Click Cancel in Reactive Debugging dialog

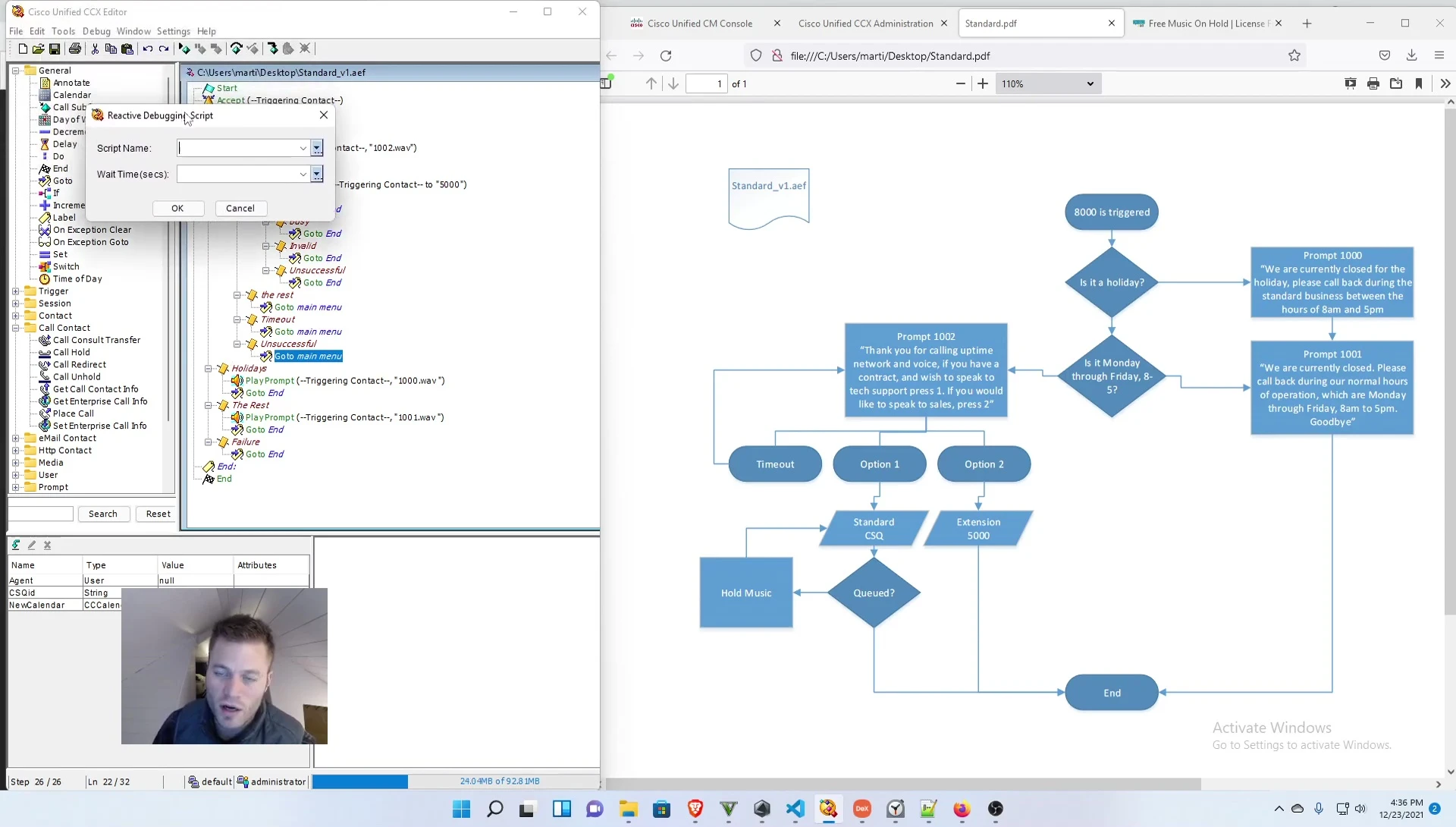[240, 208]
